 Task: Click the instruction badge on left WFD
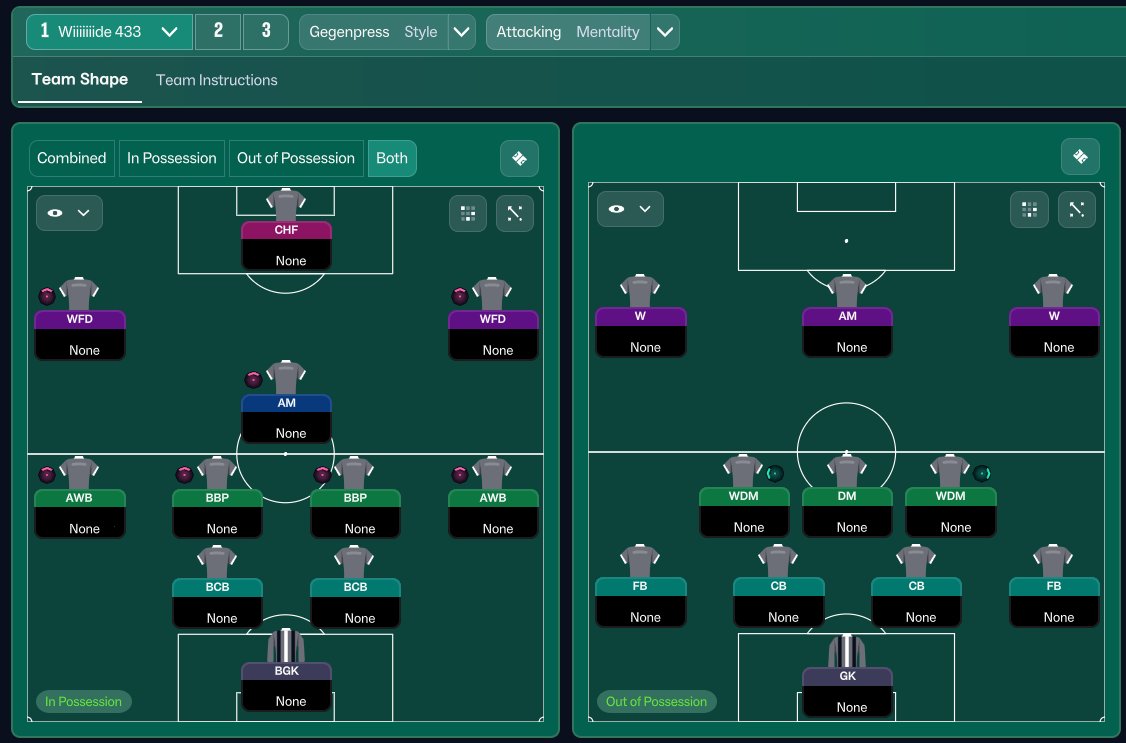47,296
